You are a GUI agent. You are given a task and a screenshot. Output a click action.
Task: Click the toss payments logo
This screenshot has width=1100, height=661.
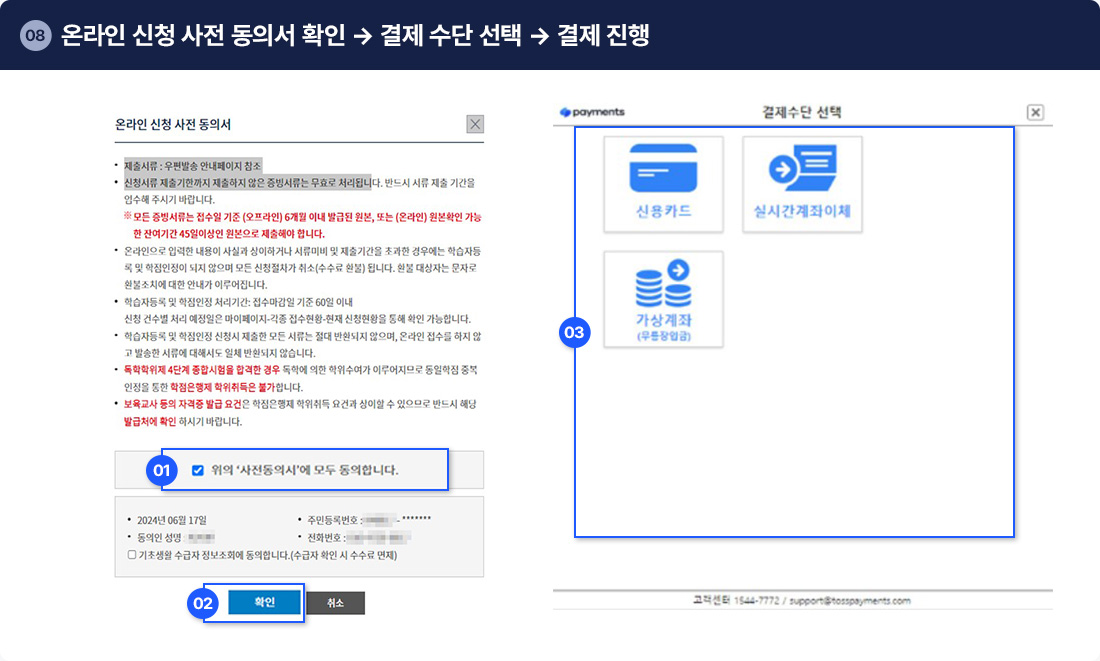tap(592, 112)
